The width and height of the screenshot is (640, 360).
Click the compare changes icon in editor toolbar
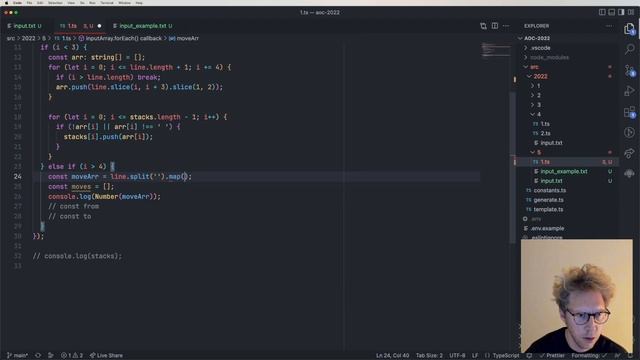483,26
